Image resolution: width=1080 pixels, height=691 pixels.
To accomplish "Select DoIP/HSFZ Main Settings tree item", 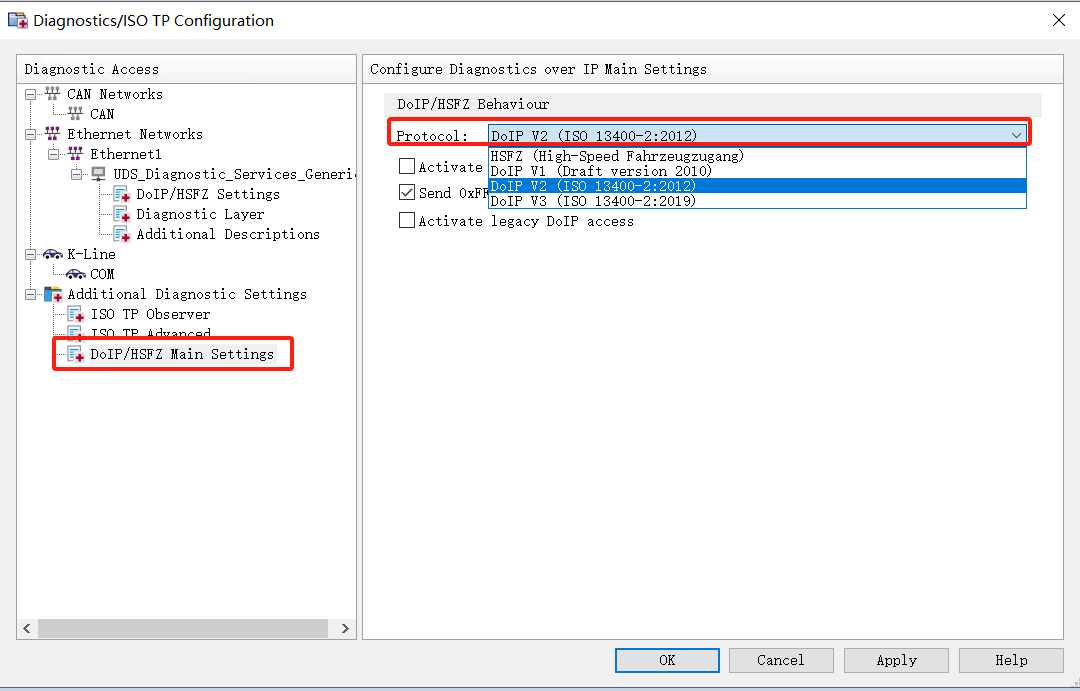I will [x=182, y=354].
